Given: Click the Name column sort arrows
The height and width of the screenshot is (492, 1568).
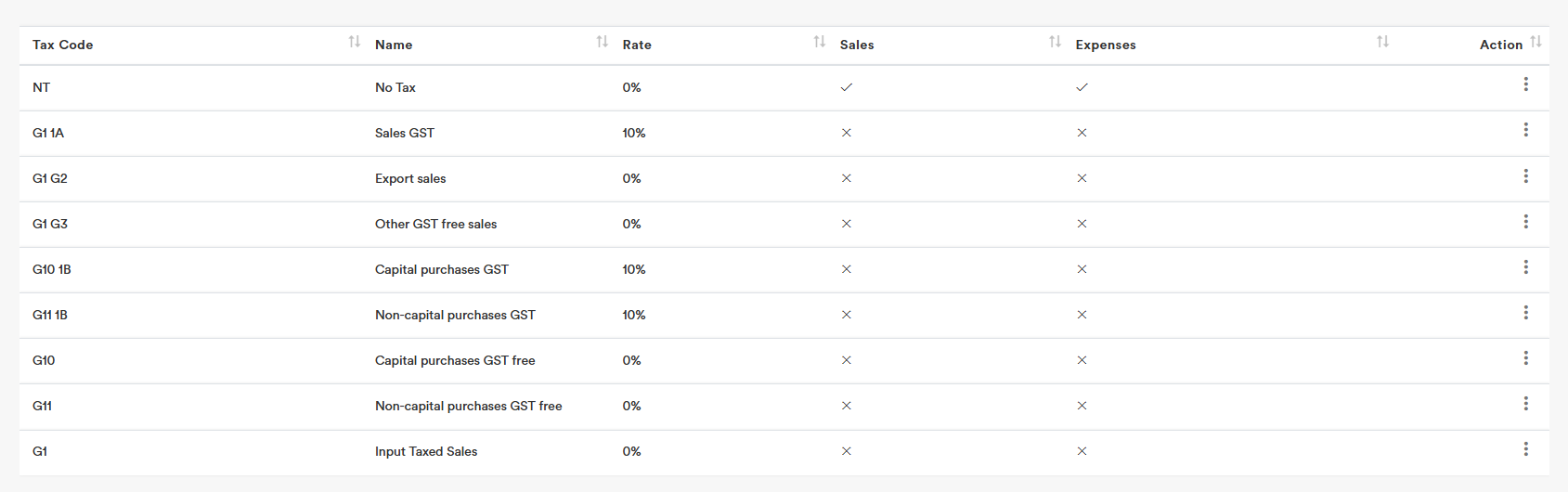Looking at the screenshot, I should [602, 42].
